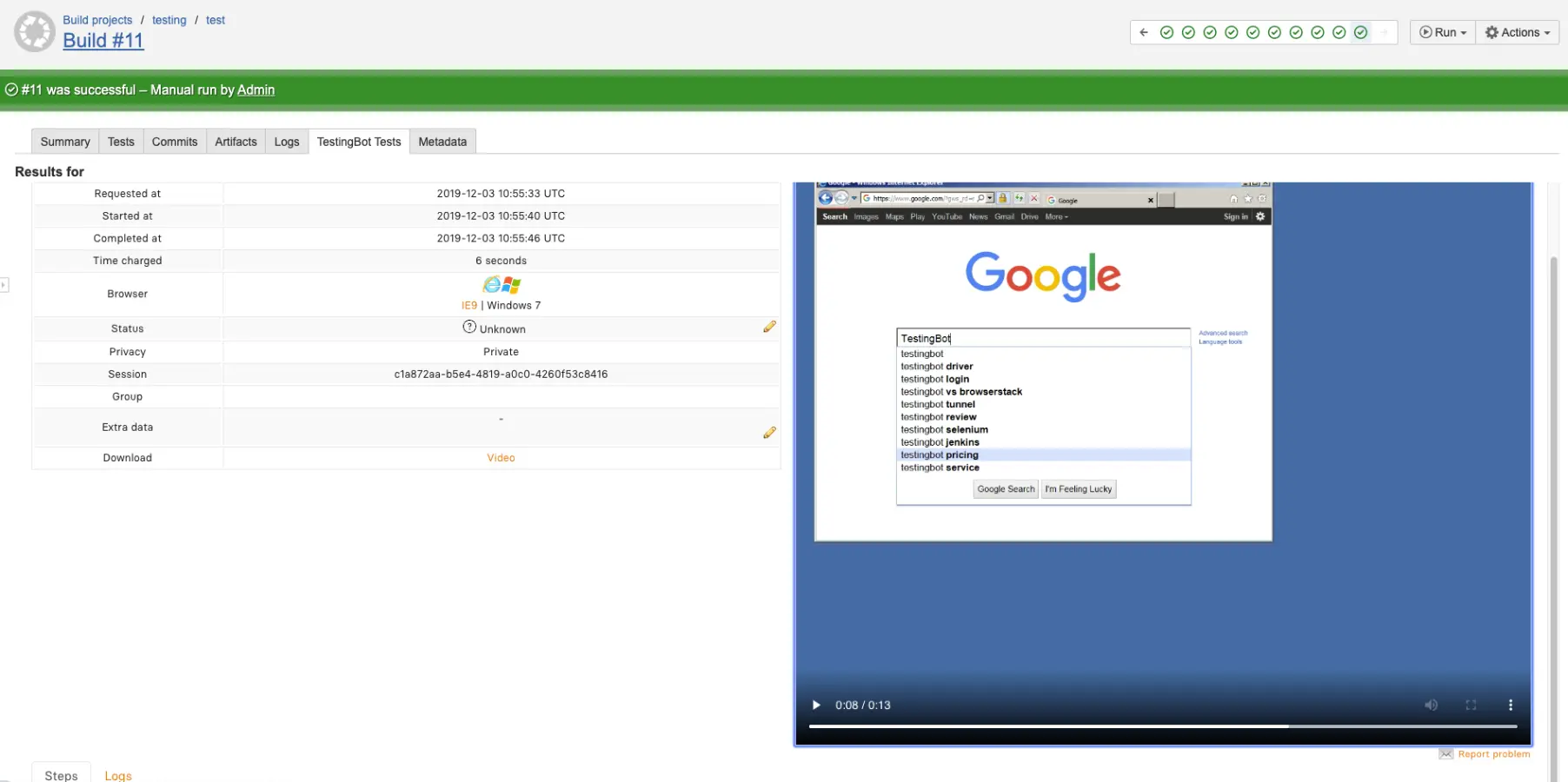Screen dimensions: 1568x782
Task: Play the test video
Action: click(815, 705)
